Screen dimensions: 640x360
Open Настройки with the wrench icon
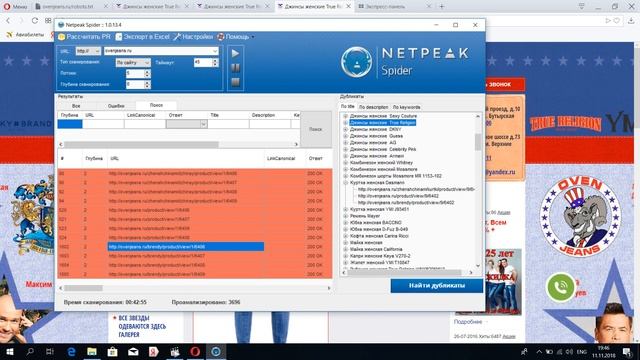[177, 37]
